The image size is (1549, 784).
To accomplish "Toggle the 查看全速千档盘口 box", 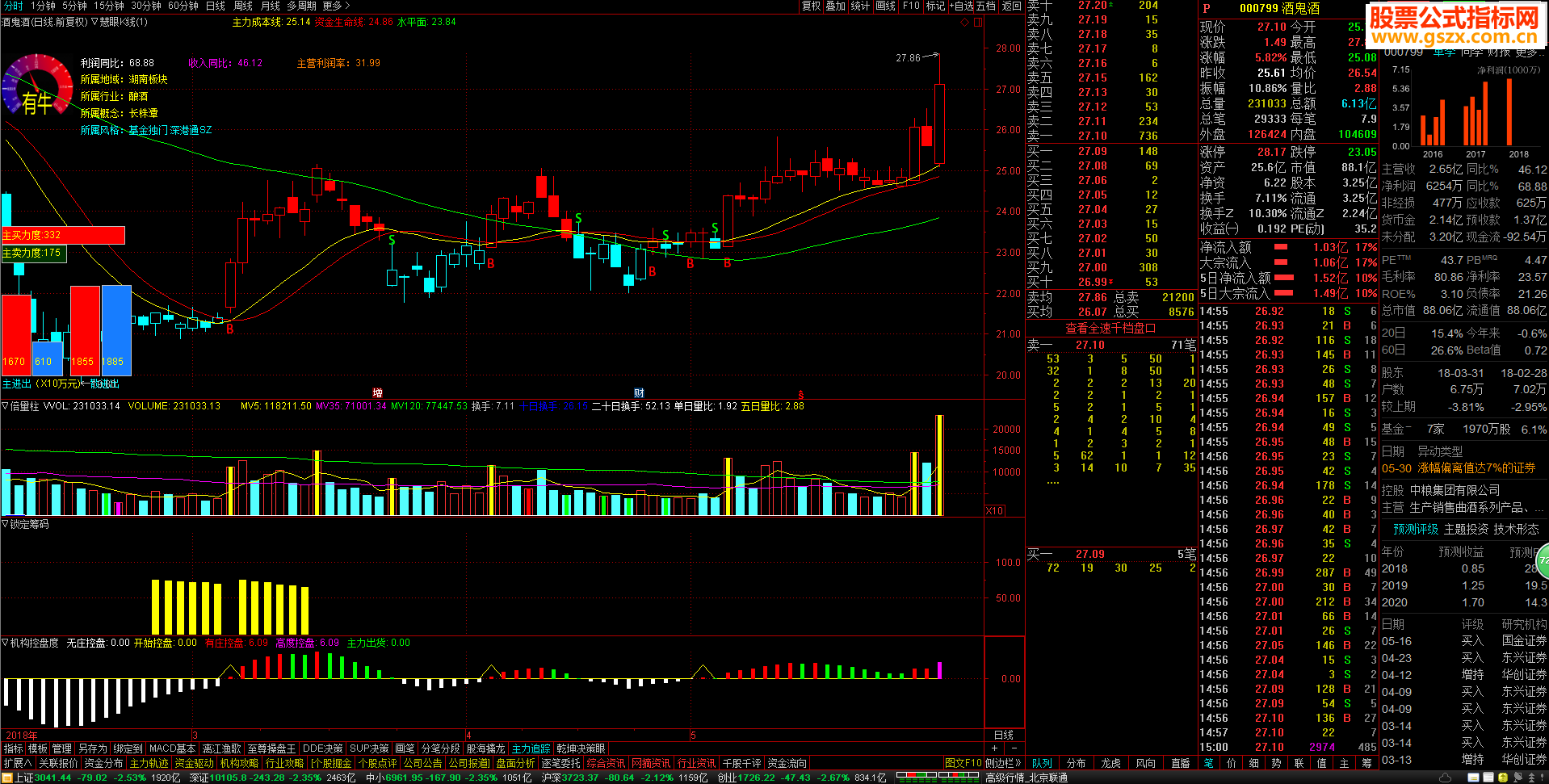I will 1110,328.
